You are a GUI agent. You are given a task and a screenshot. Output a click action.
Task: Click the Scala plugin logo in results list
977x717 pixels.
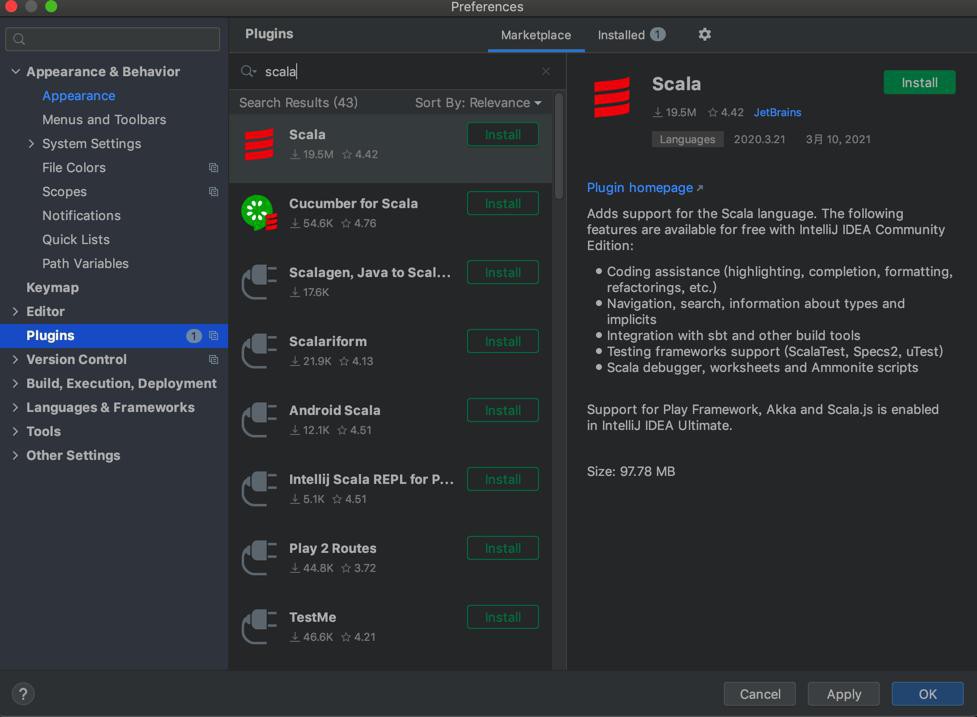click(x=259, y=145)
